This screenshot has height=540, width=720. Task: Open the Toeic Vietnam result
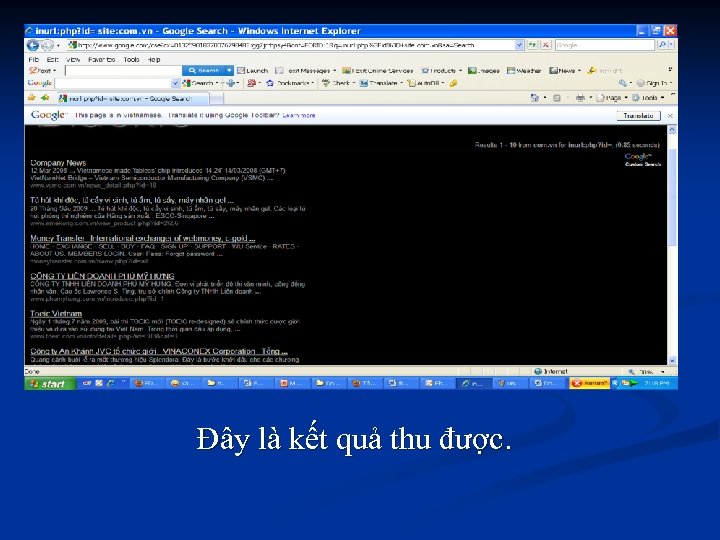click(x=56, y=314)
